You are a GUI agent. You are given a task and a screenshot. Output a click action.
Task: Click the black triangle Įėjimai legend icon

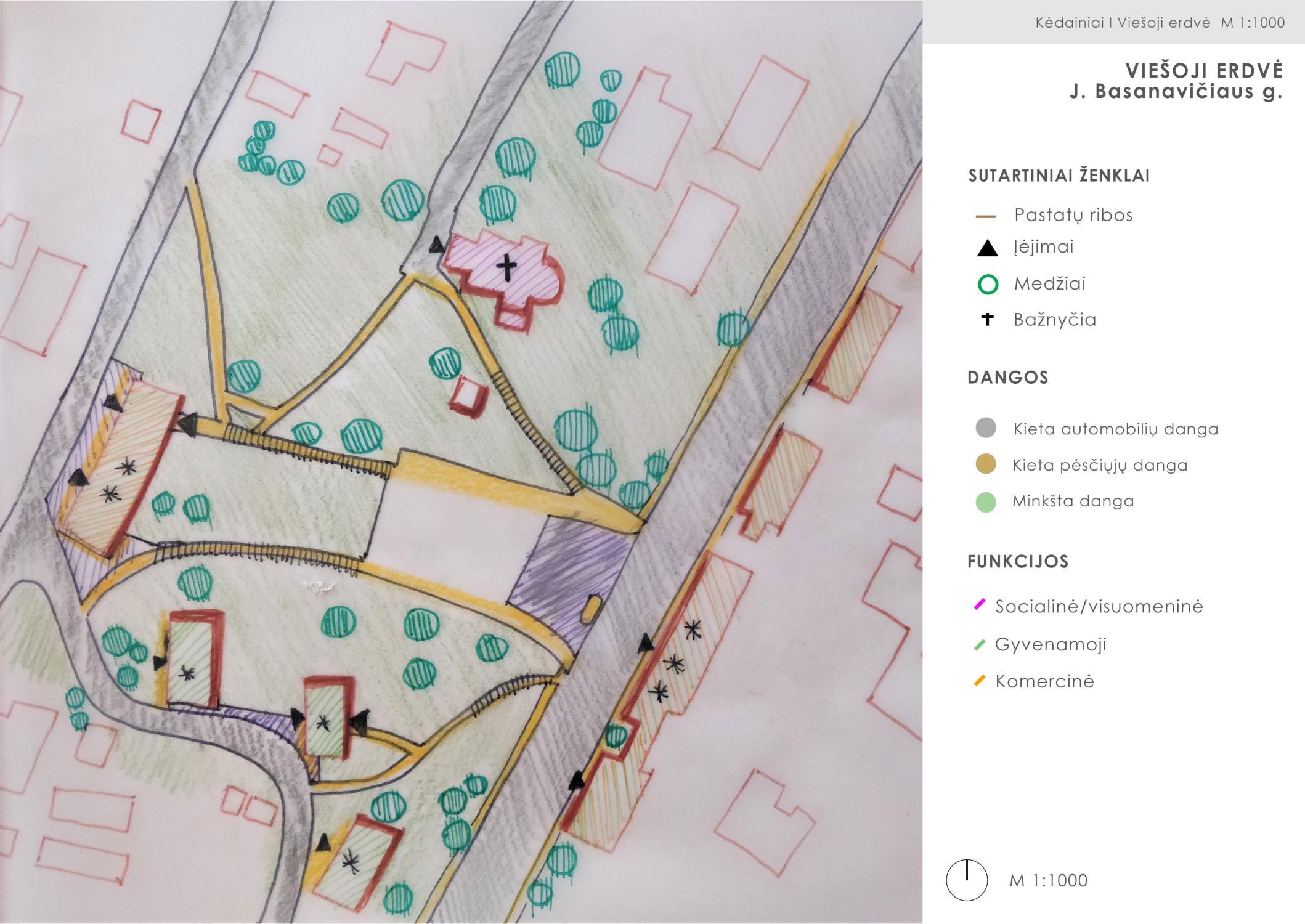click(x=987, y=248)
